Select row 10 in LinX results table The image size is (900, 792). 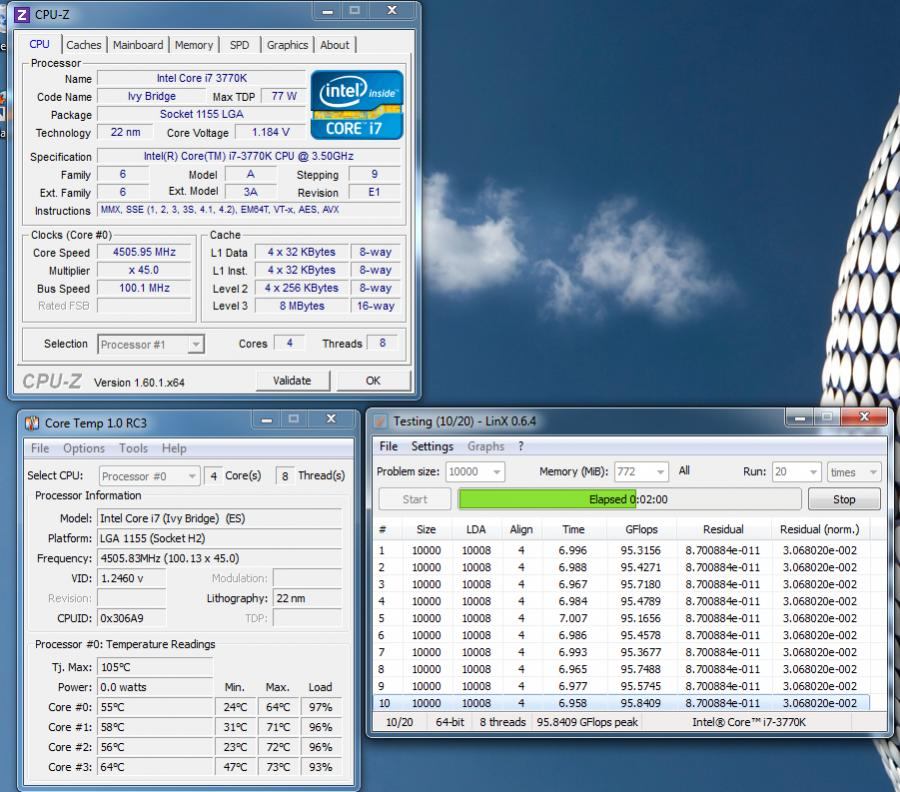point(622,703)
